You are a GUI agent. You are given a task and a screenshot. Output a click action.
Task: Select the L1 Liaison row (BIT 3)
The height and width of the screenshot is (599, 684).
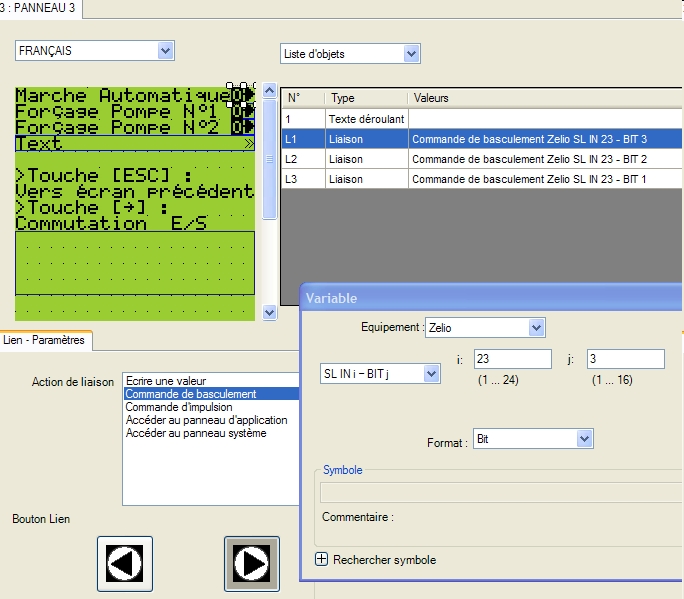pos(482,139)
